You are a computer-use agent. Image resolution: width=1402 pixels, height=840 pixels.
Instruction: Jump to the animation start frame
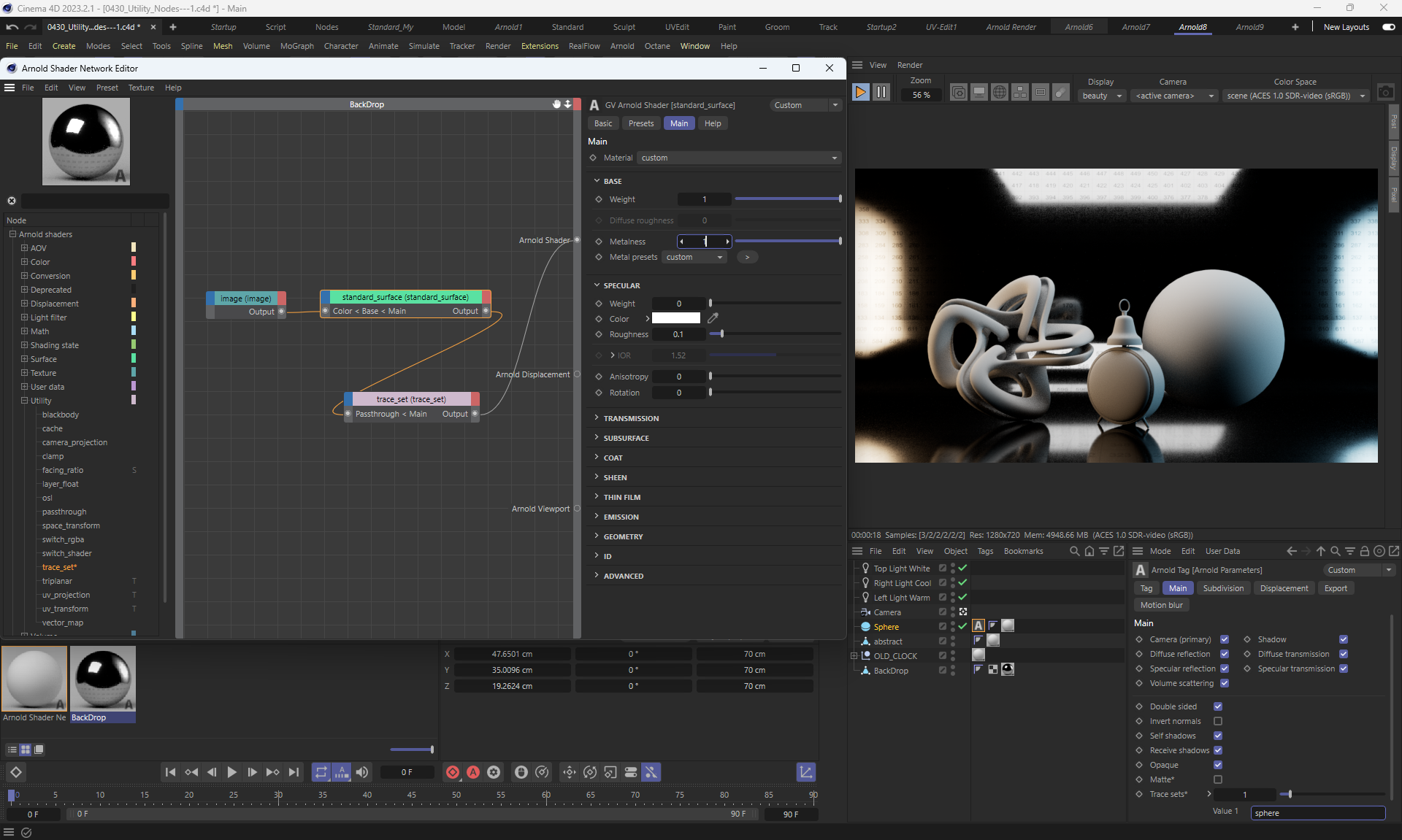[x=170, y=772]
